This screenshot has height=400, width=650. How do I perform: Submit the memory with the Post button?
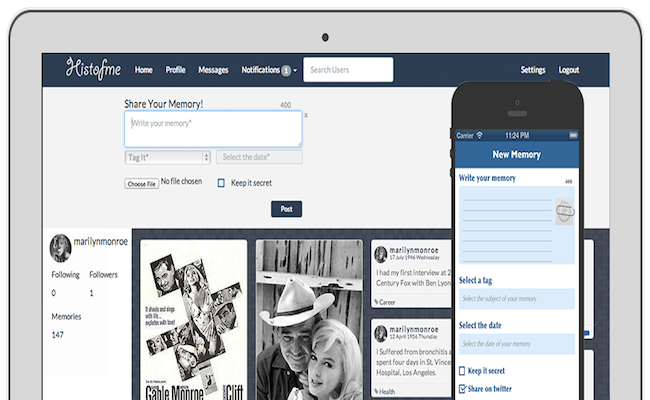pos(286,209)
